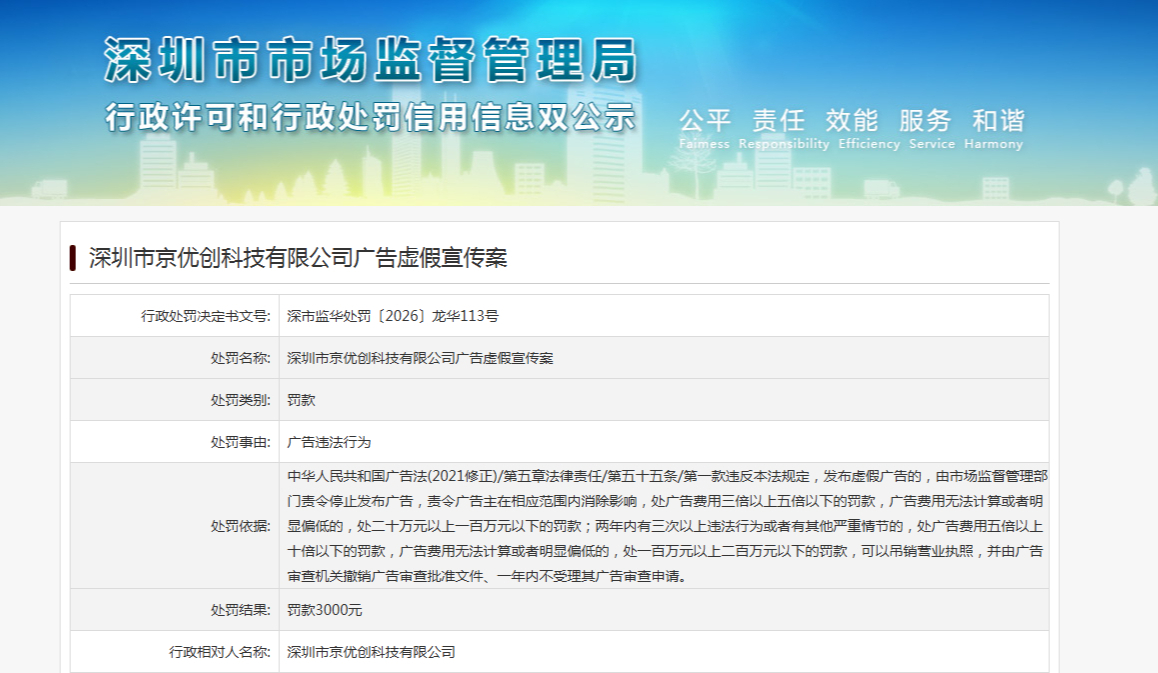Click the 和谐 Harmony slogan text
Screen dimensions: 1158x673
(994, 129)
